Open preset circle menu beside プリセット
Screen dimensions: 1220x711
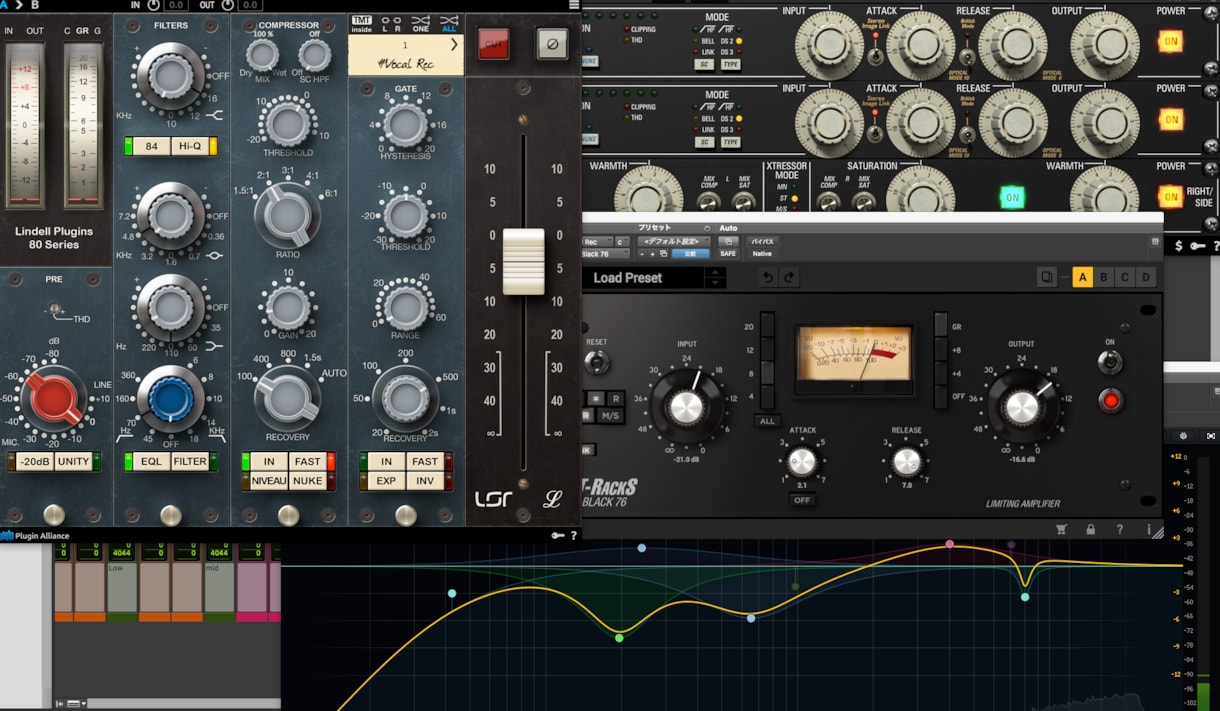coord(708,228)
